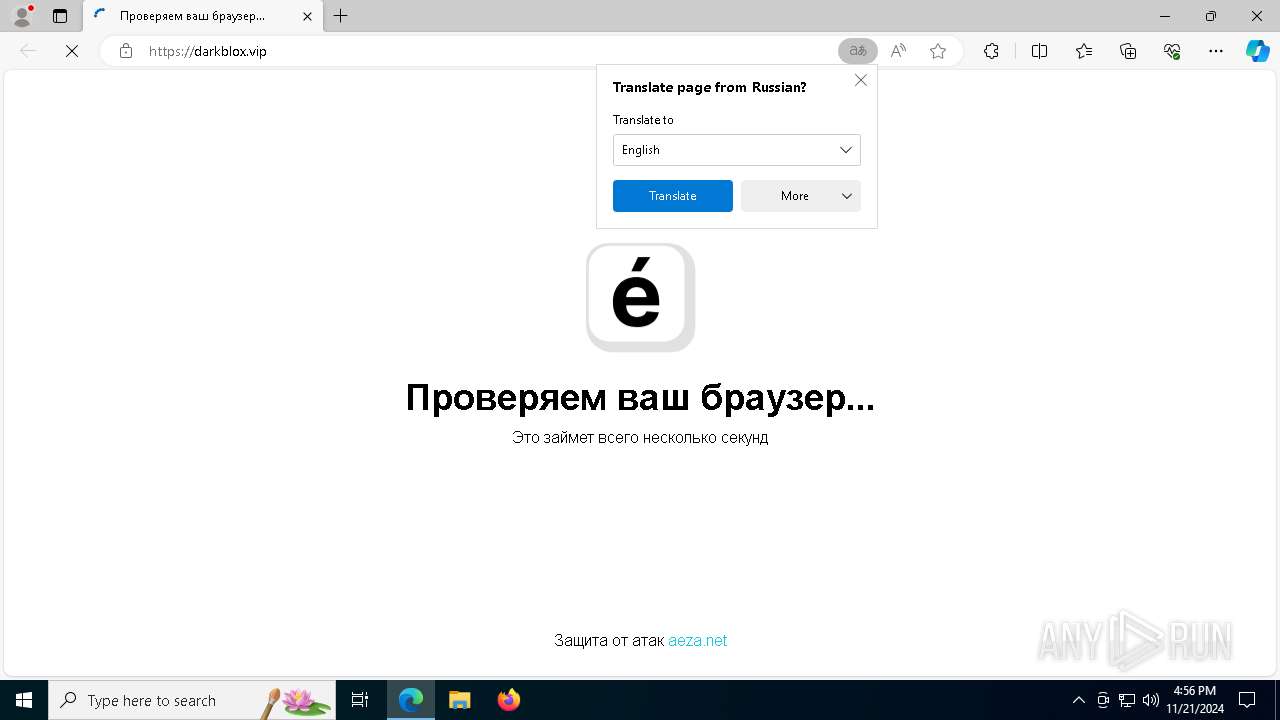Go back with the back arrow
The width and height of the screenshot is (1280, 720).
click(x=28, y=51)
